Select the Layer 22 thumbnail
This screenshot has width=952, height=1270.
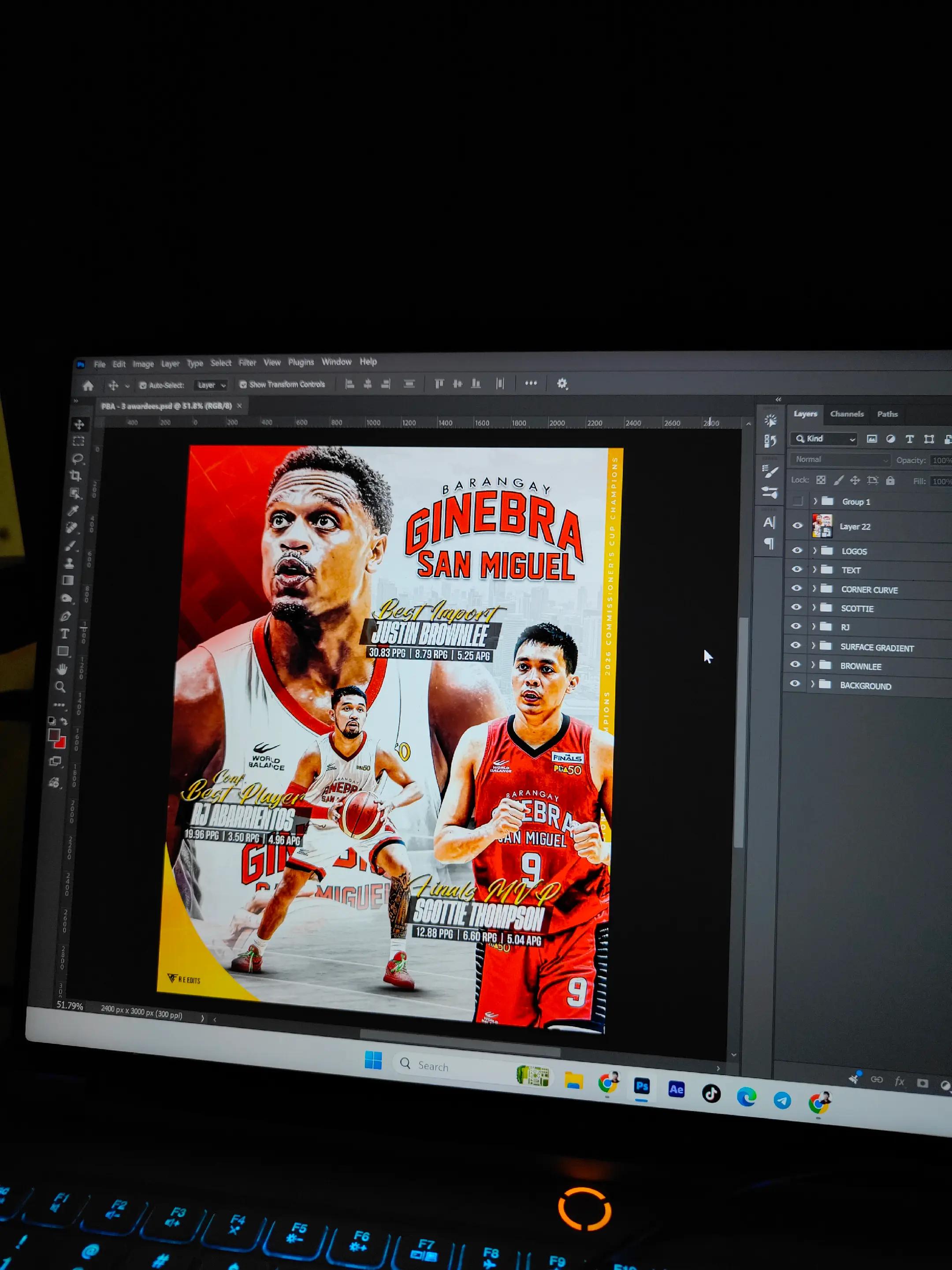(x=822, y=525)
